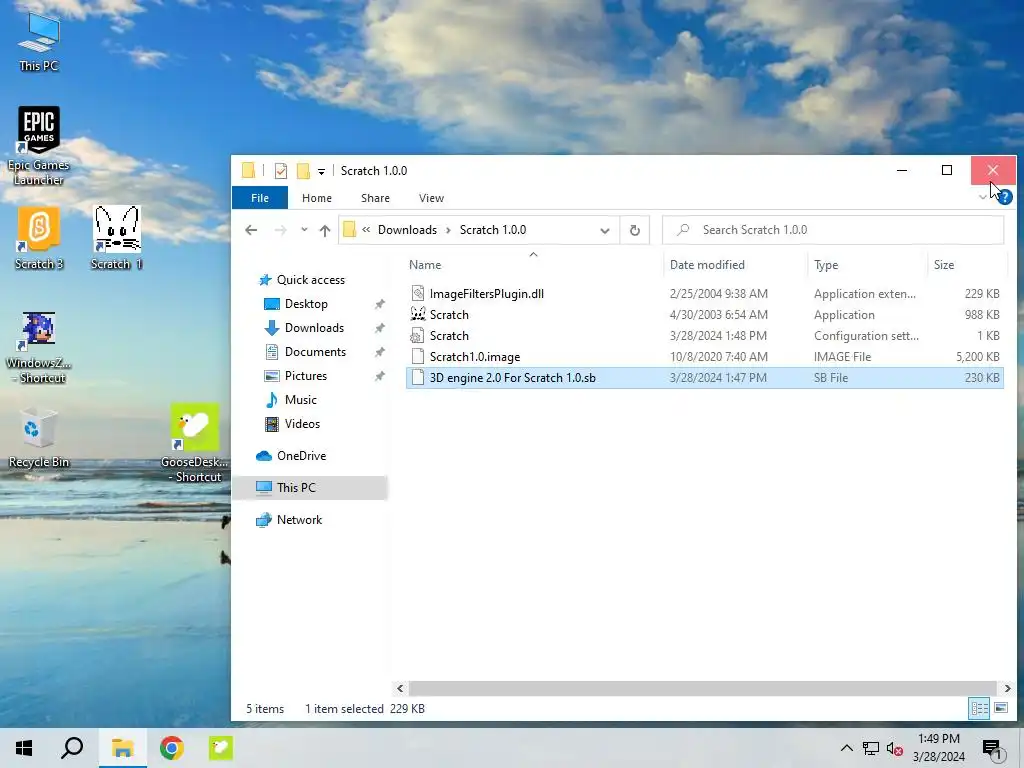Open Videos in the navigation pane
The image size is (1024, 768).
tap(302, 424)
